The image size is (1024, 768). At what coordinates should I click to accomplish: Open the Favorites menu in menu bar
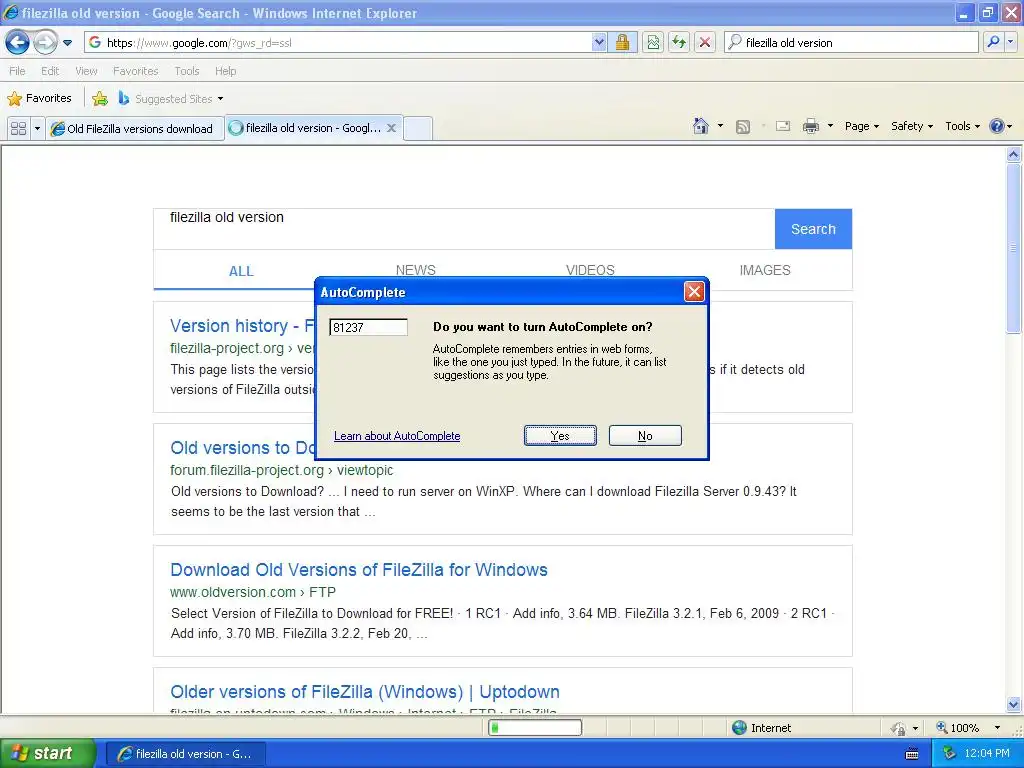click(136, 71)
